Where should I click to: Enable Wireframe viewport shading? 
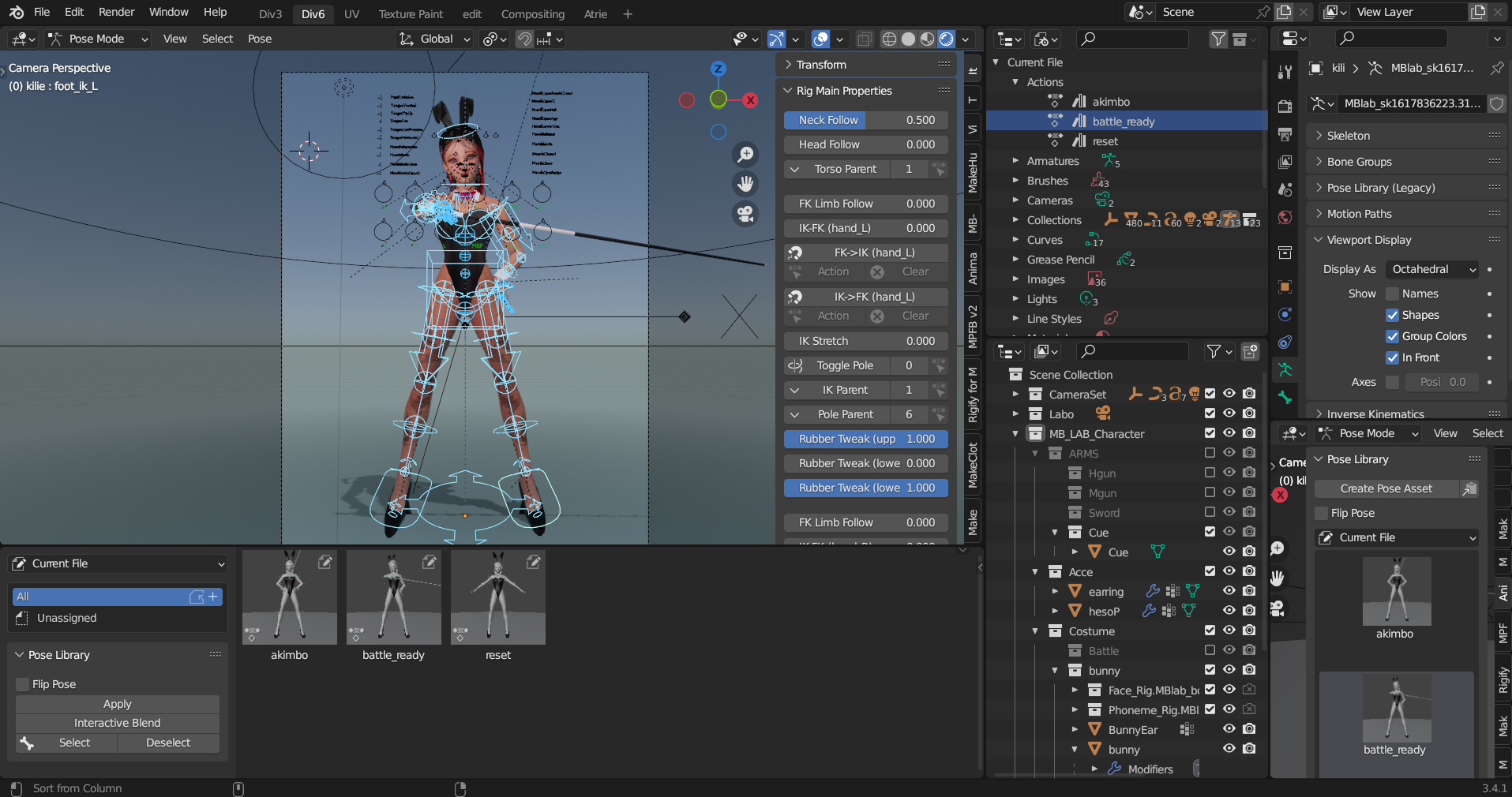889,39
